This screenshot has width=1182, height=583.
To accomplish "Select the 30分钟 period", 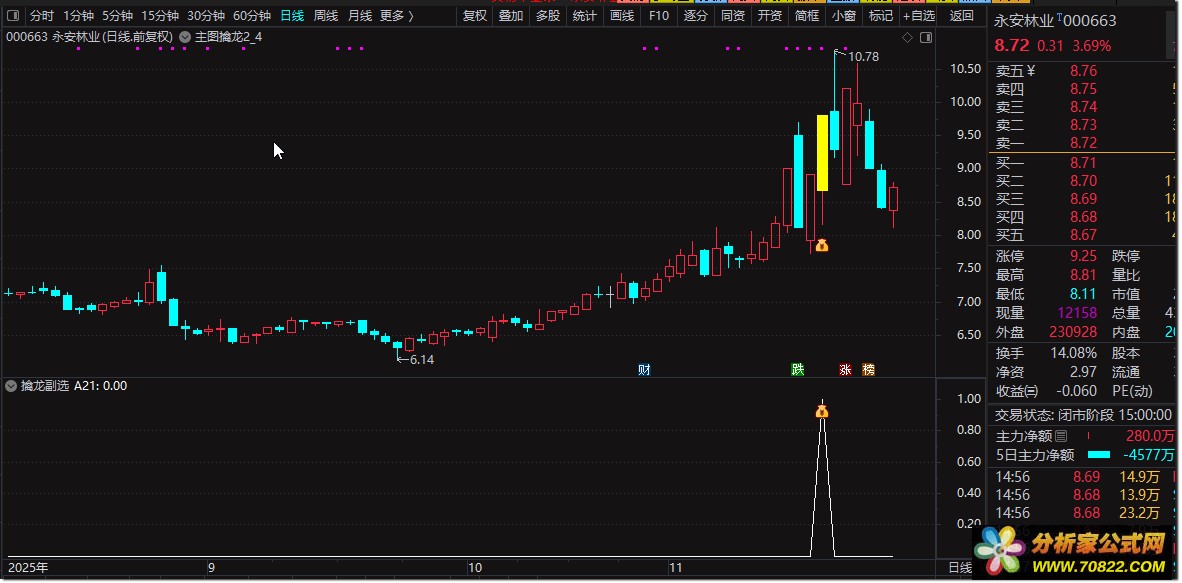I will [206, 16].
